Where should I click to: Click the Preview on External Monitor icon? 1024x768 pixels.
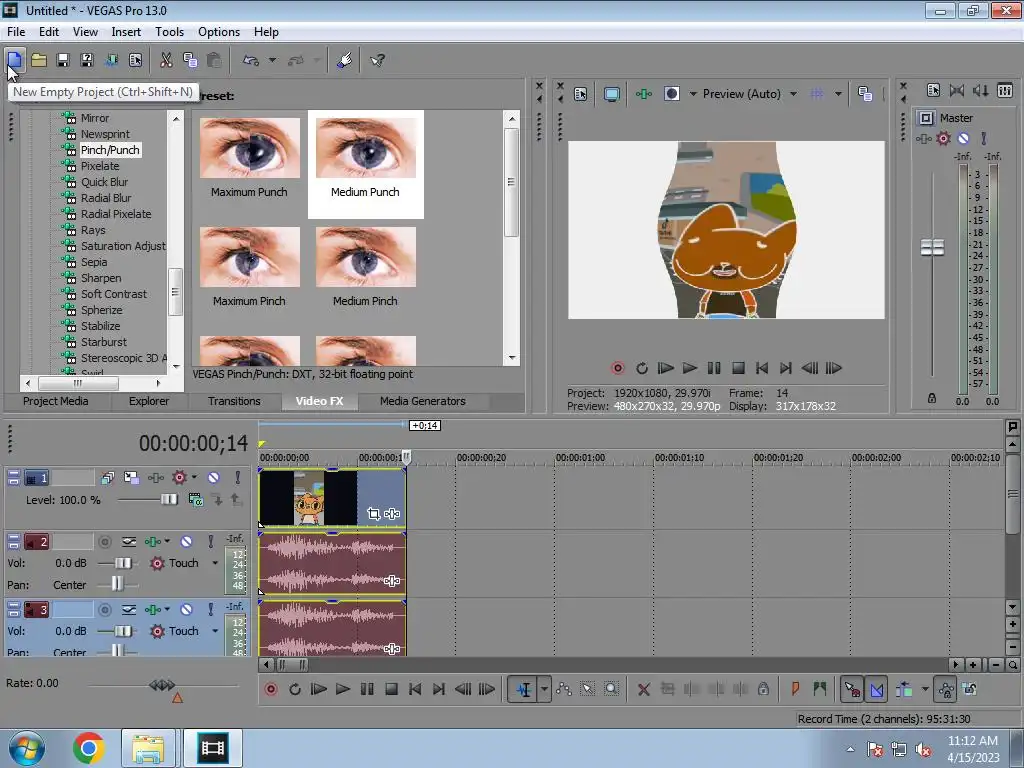(x=611, y=94)
